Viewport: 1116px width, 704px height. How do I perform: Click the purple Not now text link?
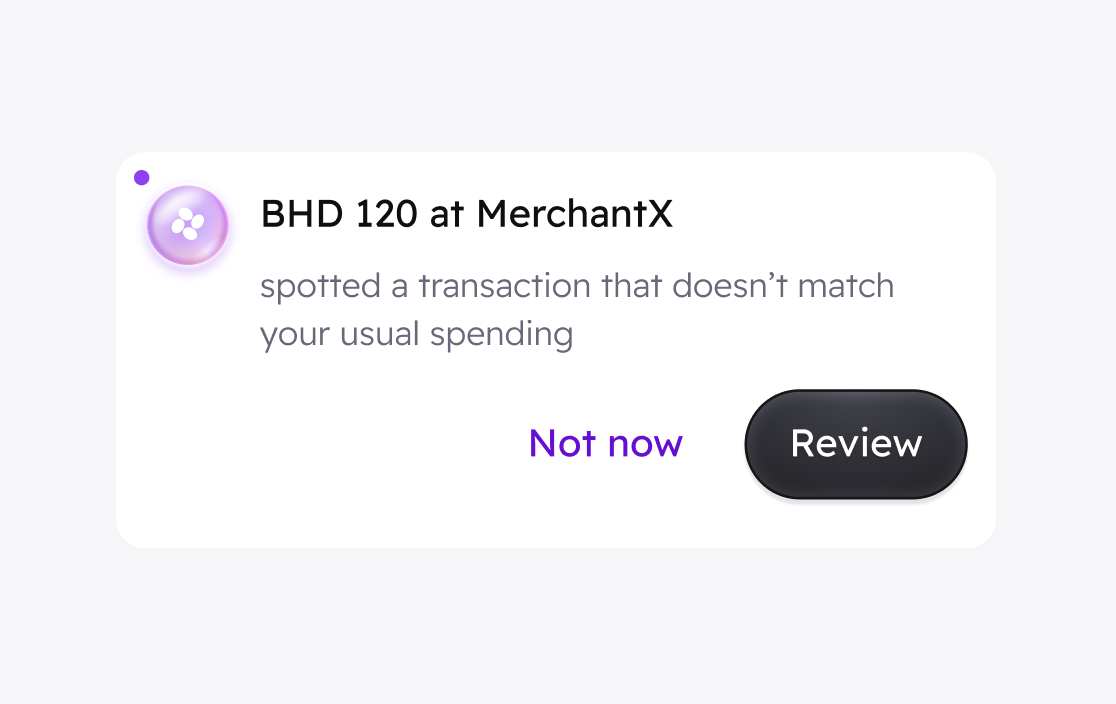[x=606, y=443]
